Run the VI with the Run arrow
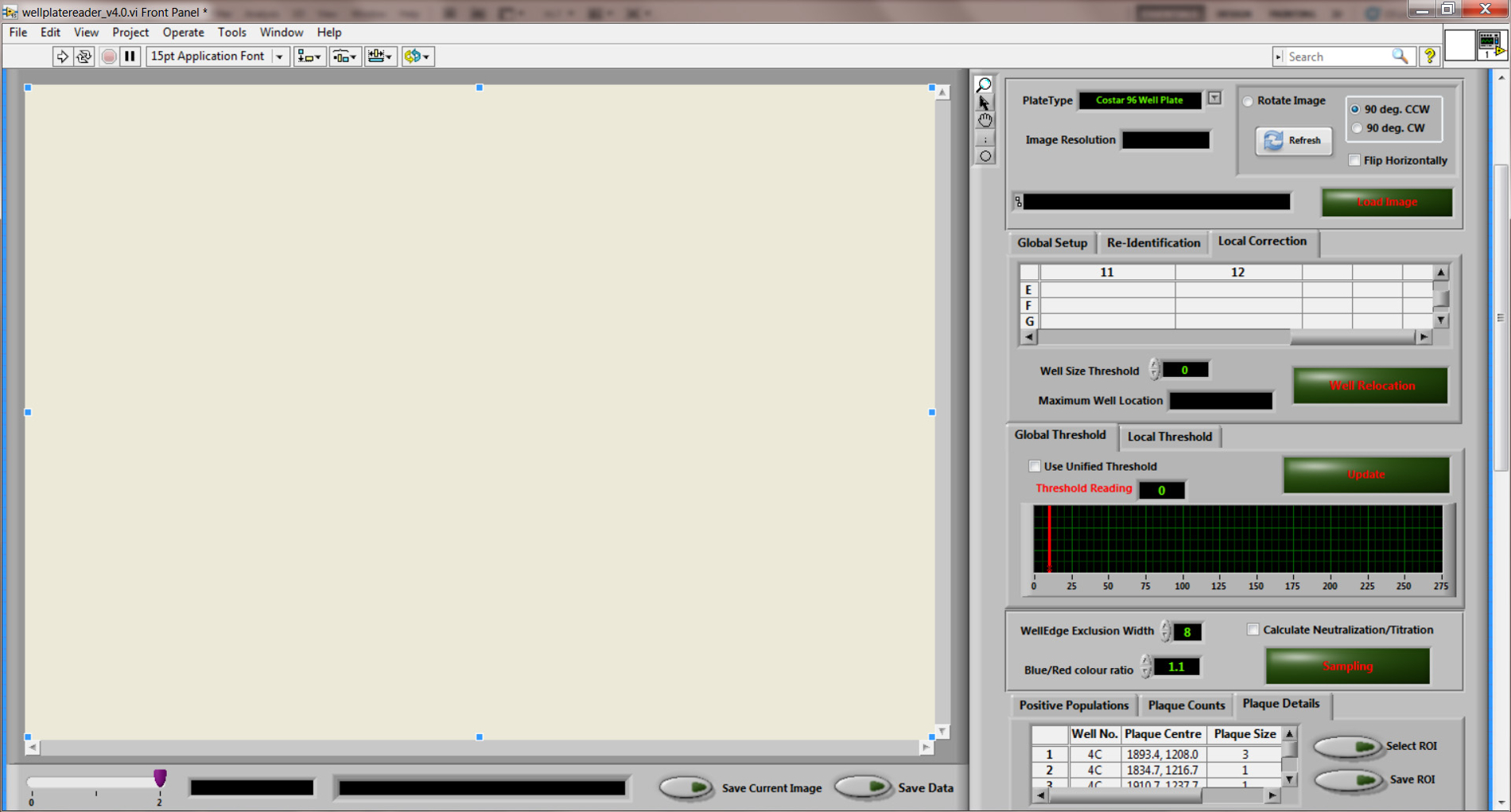Image resolution: width=1511 pixels, height=812 pixels. coord(61,56)
